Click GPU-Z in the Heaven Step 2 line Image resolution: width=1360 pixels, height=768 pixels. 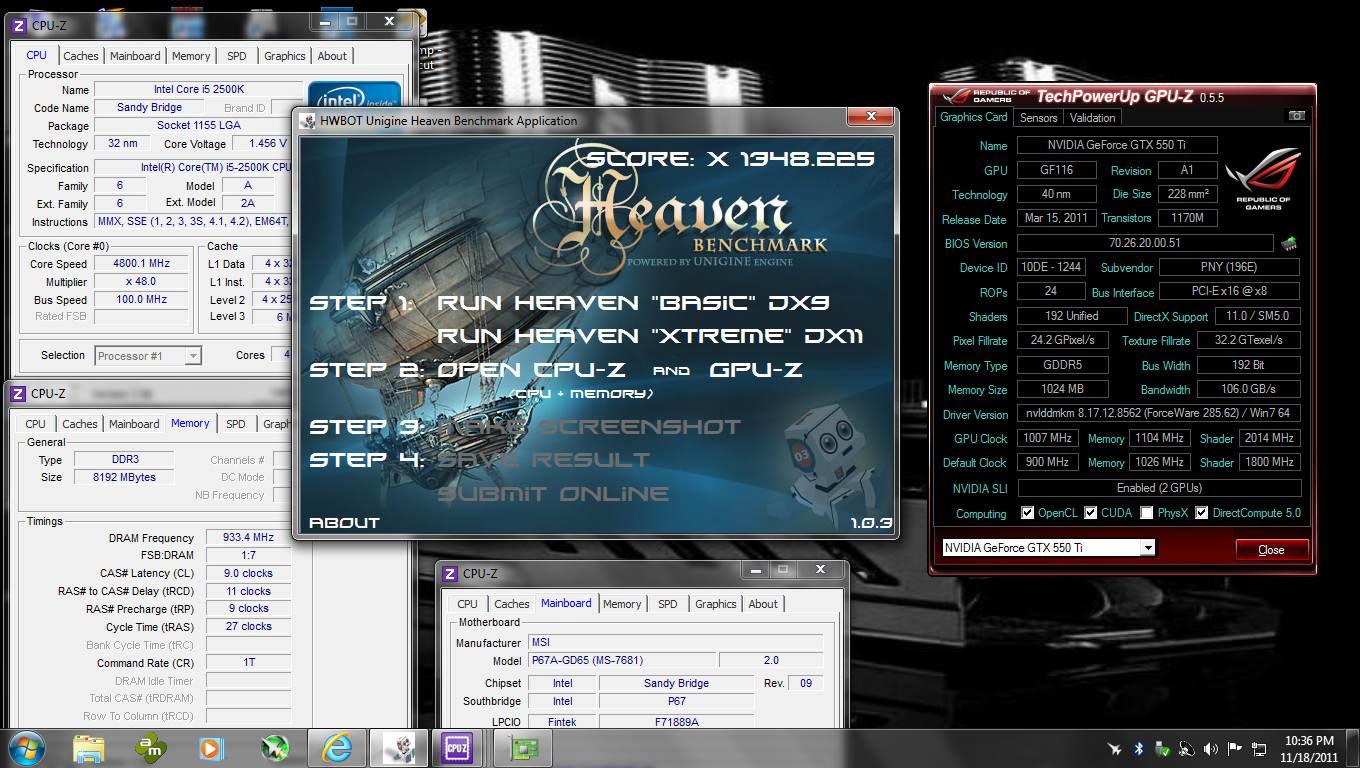point(756,370)
